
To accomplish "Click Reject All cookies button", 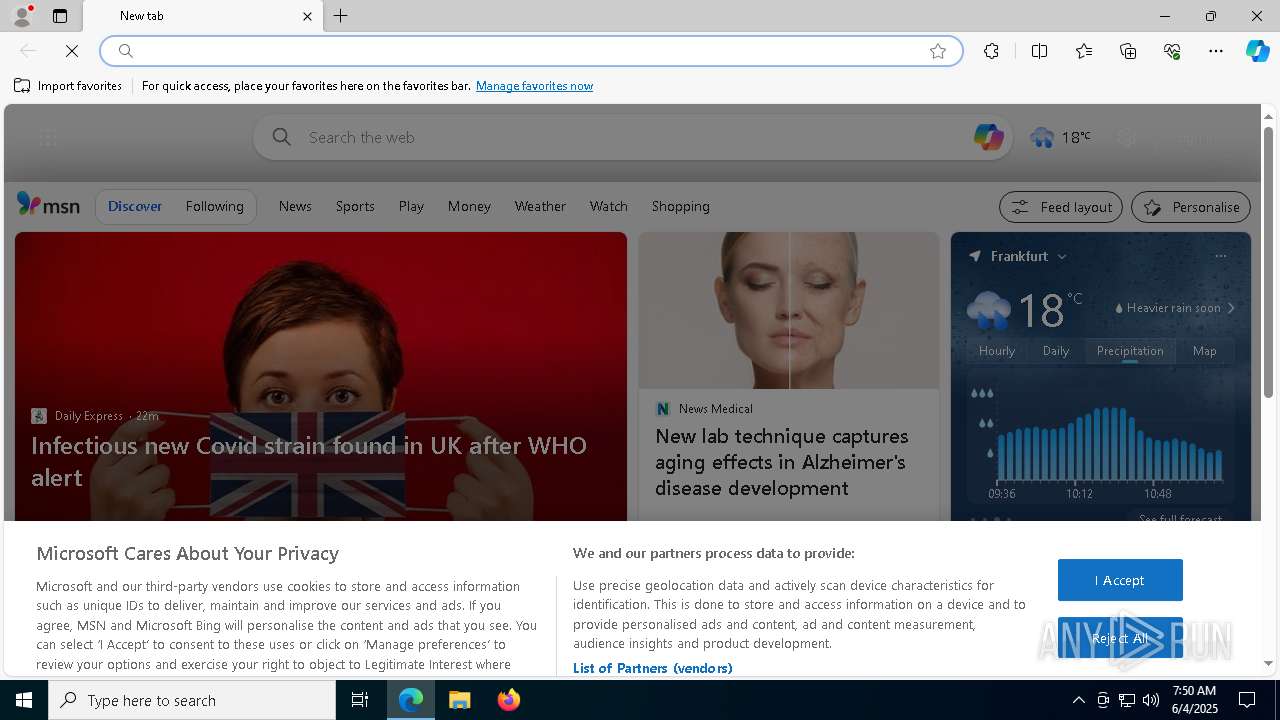I will point(1120,638).
